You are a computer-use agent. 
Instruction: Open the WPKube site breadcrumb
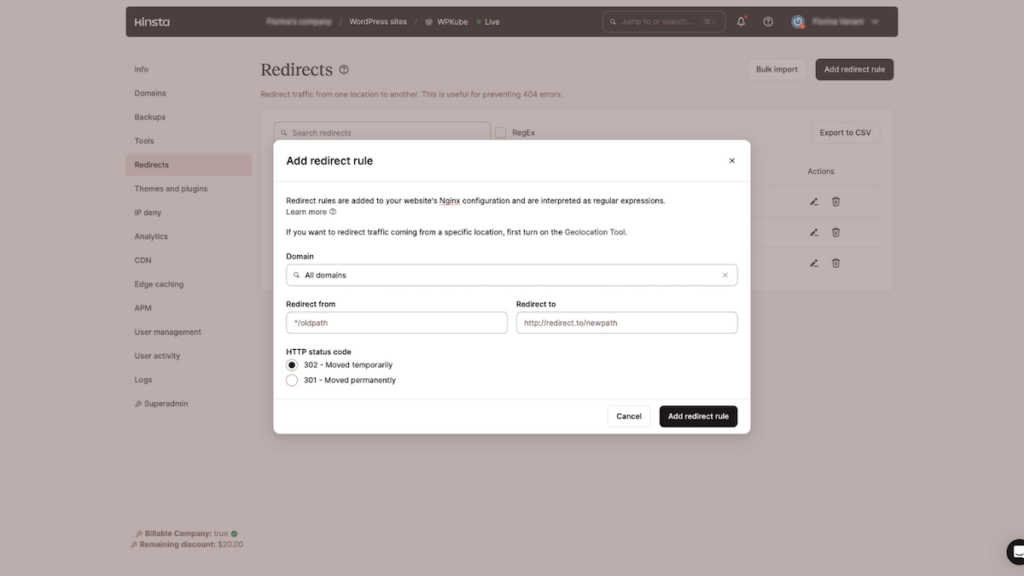tap(446, 22)
